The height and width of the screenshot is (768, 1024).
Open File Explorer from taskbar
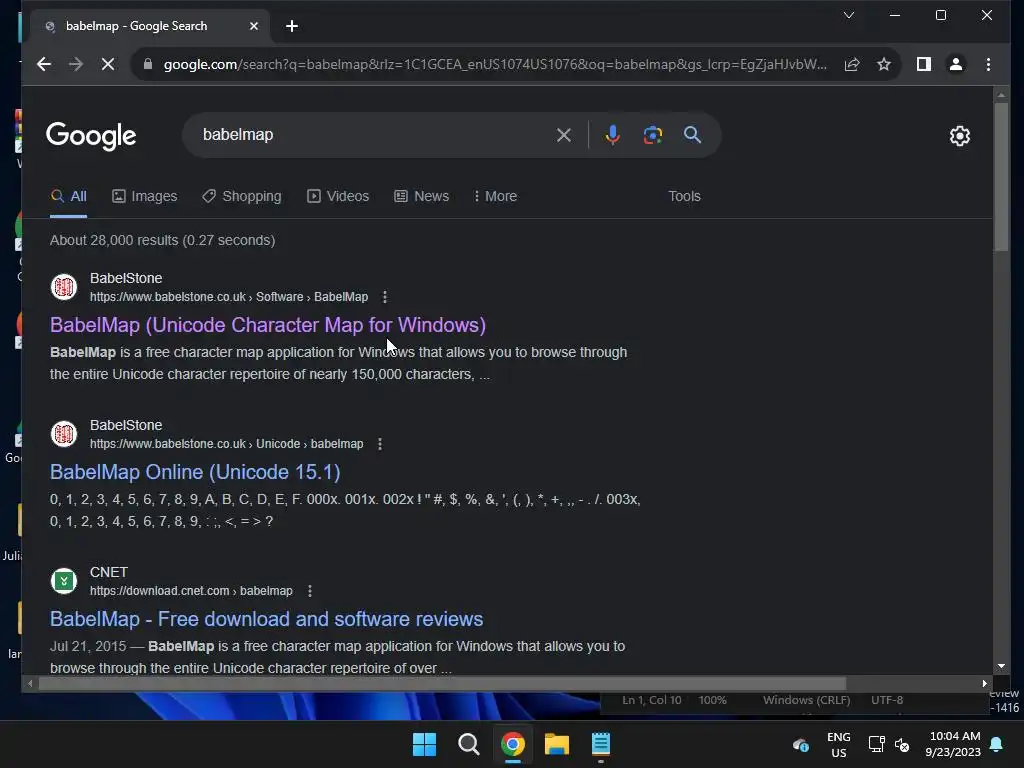556,744
